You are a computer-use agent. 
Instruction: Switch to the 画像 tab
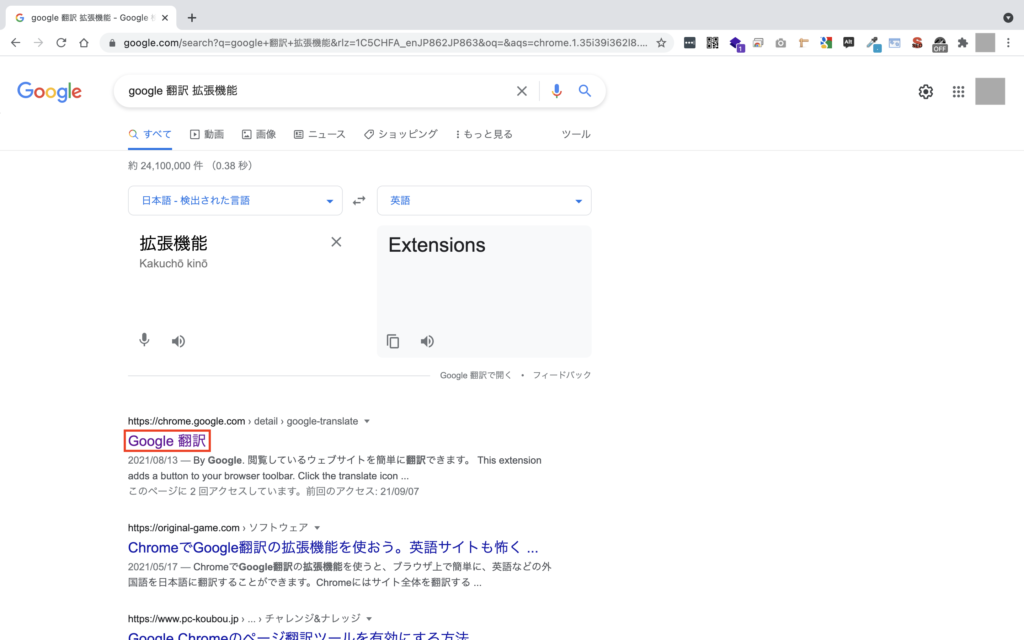259,134
